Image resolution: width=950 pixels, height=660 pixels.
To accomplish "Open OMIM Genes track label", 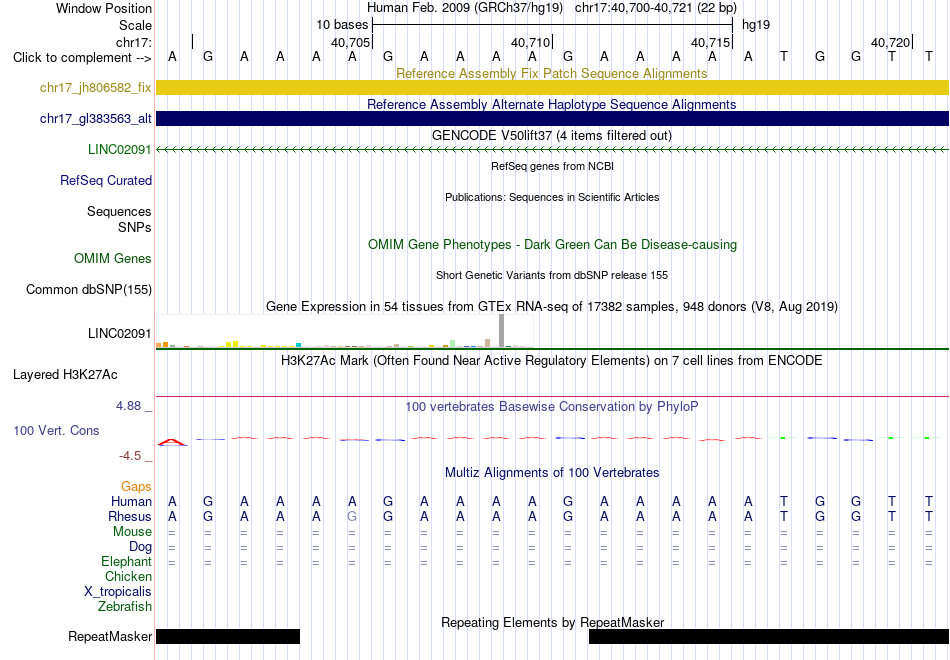I will point(112,258).
